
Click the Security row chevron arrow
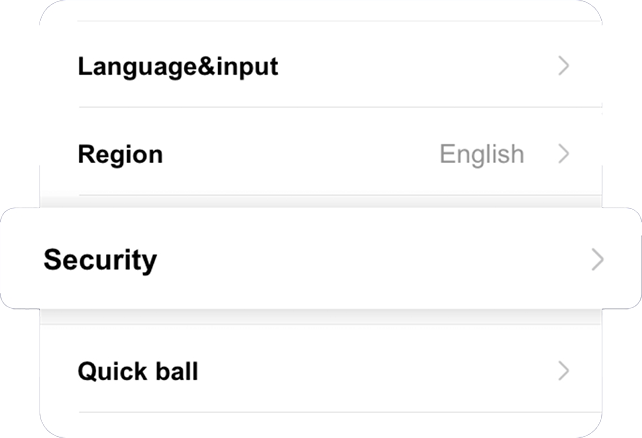click(597, 259)
